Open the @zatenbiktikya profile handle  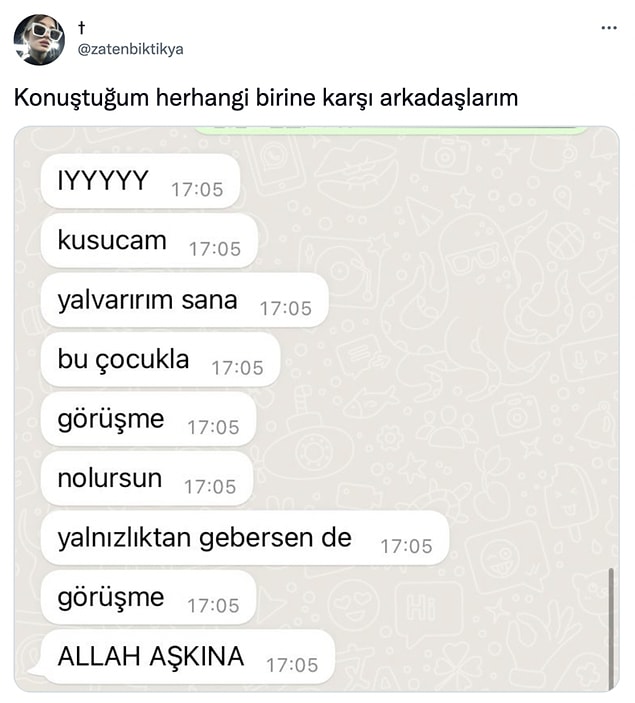click(x=130, y=49)
